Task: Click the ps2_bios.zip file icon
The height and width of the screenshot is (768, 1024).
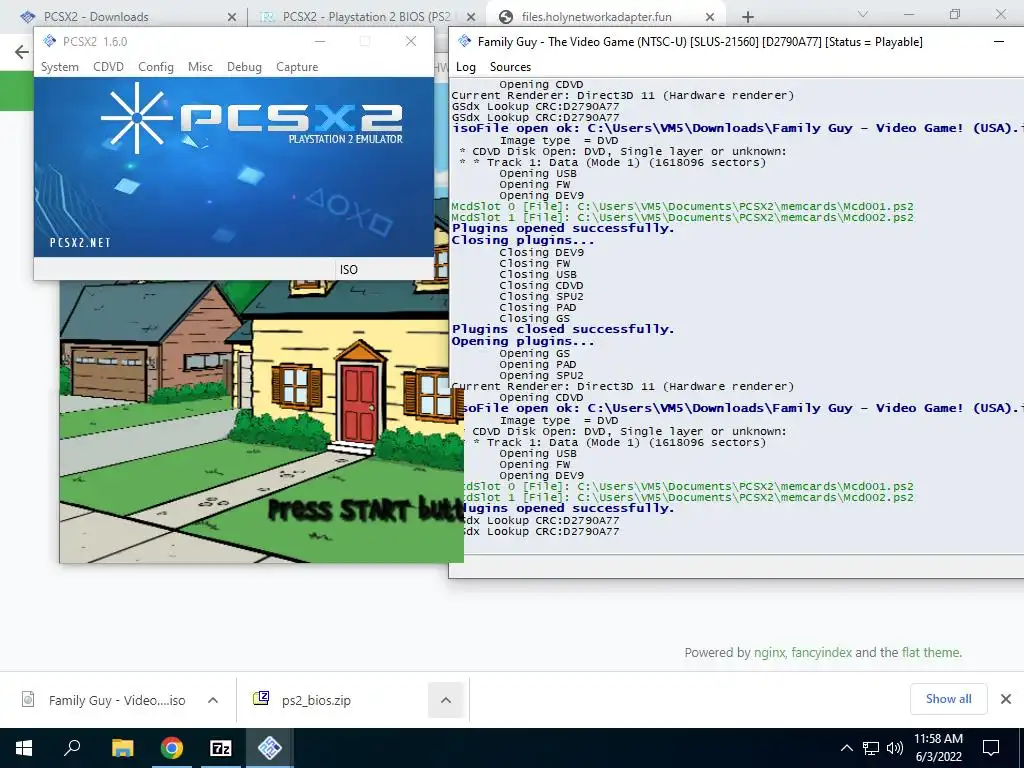Action: tap(261, 698)
